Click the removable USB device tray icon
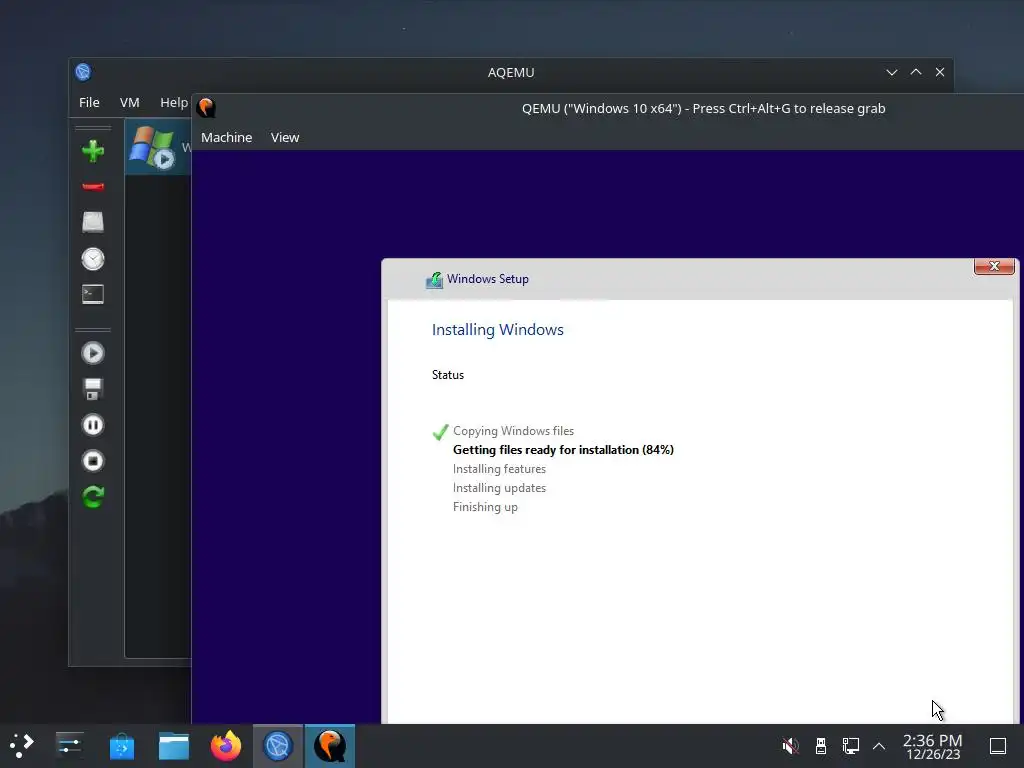This screenshot has width=1024, height=768. pyautogui.click(x=821, y=745)
